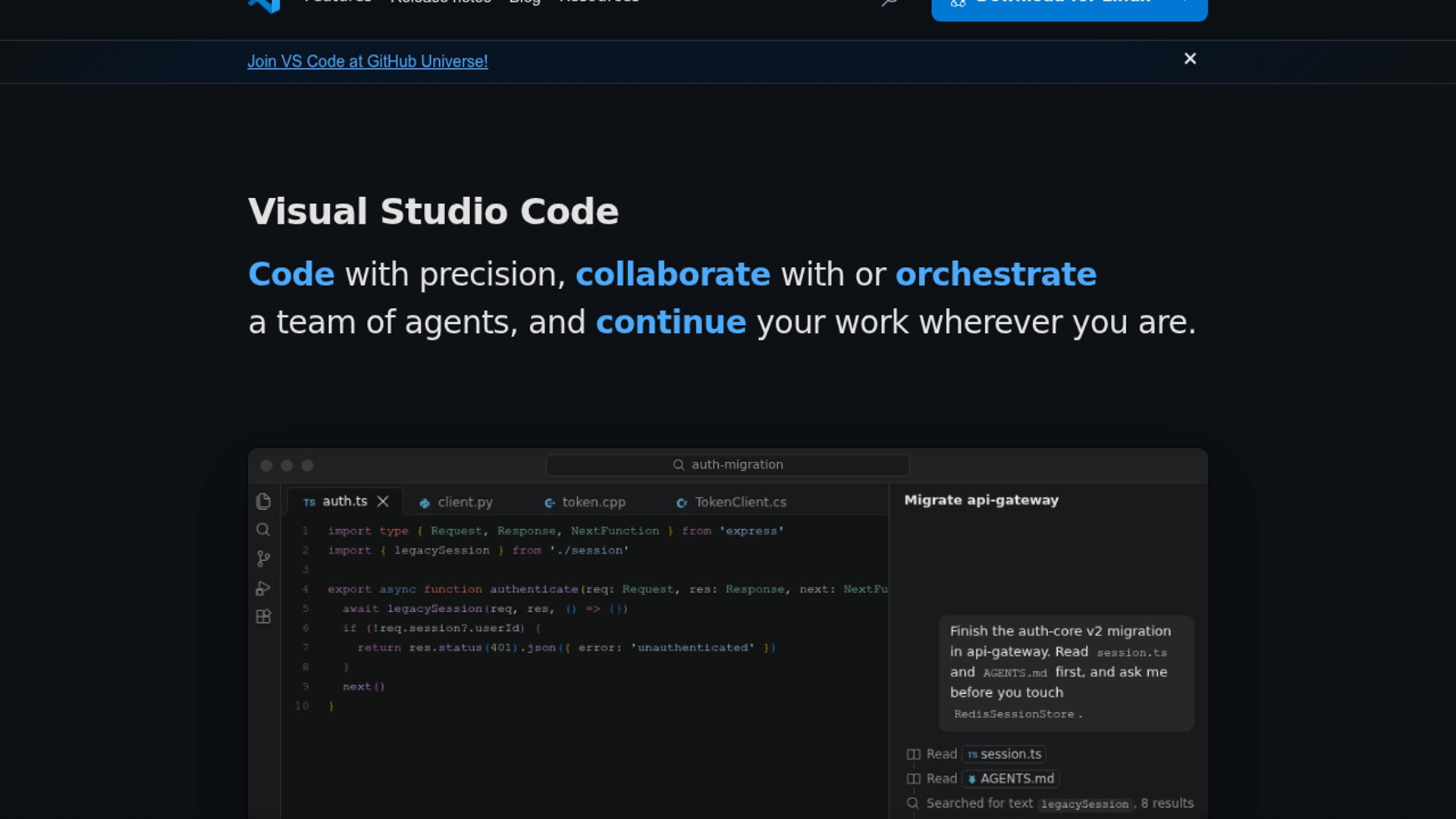Click the RedisSessionStore code reference
Screen dimensions: 1456x819
[1014, 714]
